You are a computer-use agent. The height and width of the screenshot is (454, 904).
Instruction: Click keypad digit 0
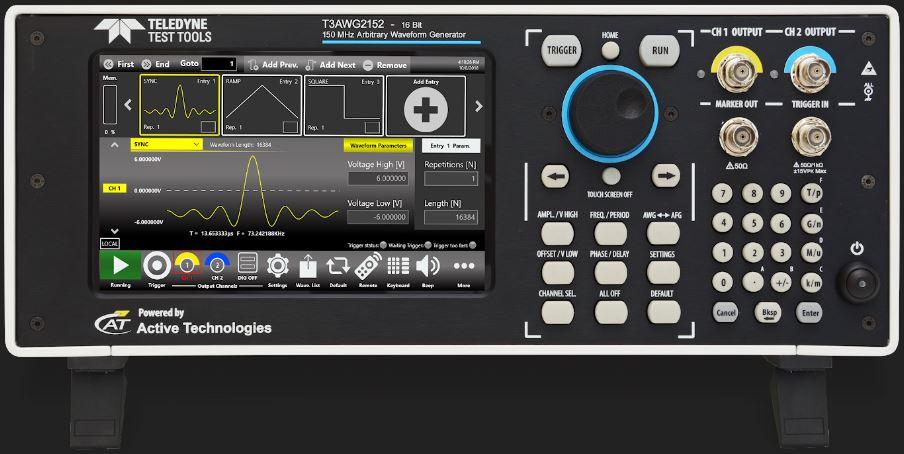pyautogui.click(x=722, y=282)
